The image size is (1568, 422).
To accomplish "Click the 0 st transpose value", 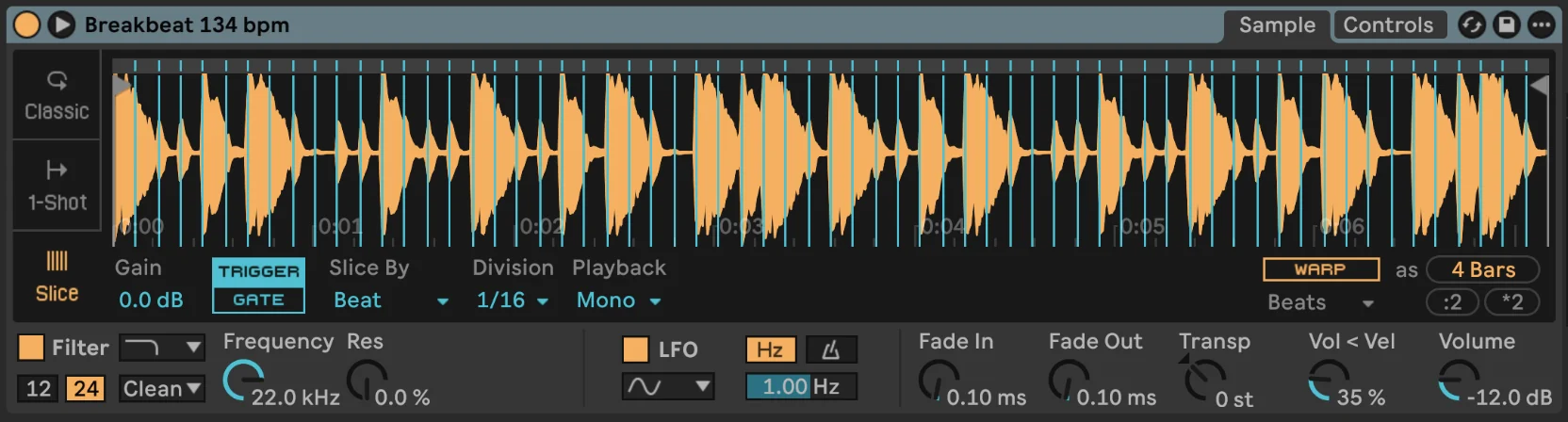I will pos(1233,399).
